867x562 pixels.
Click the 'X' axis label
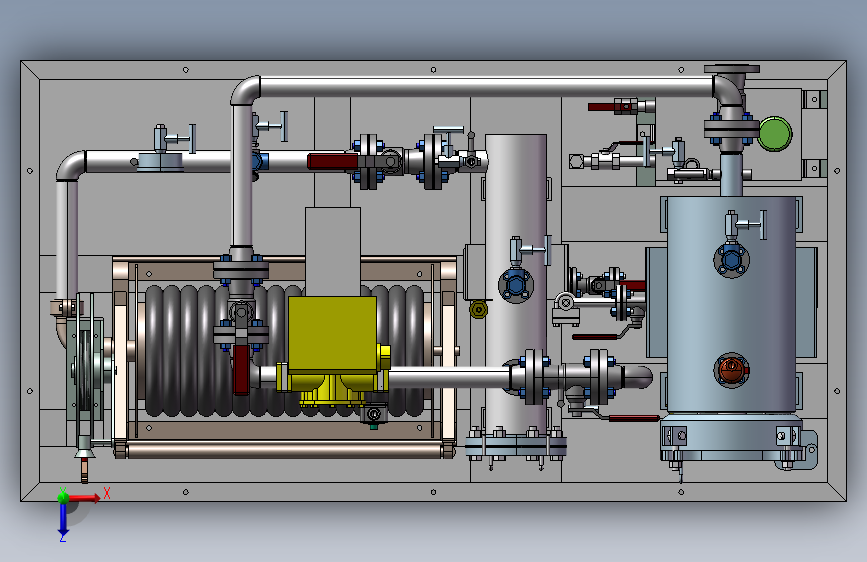pyautogui.click(x=107, y=493)
